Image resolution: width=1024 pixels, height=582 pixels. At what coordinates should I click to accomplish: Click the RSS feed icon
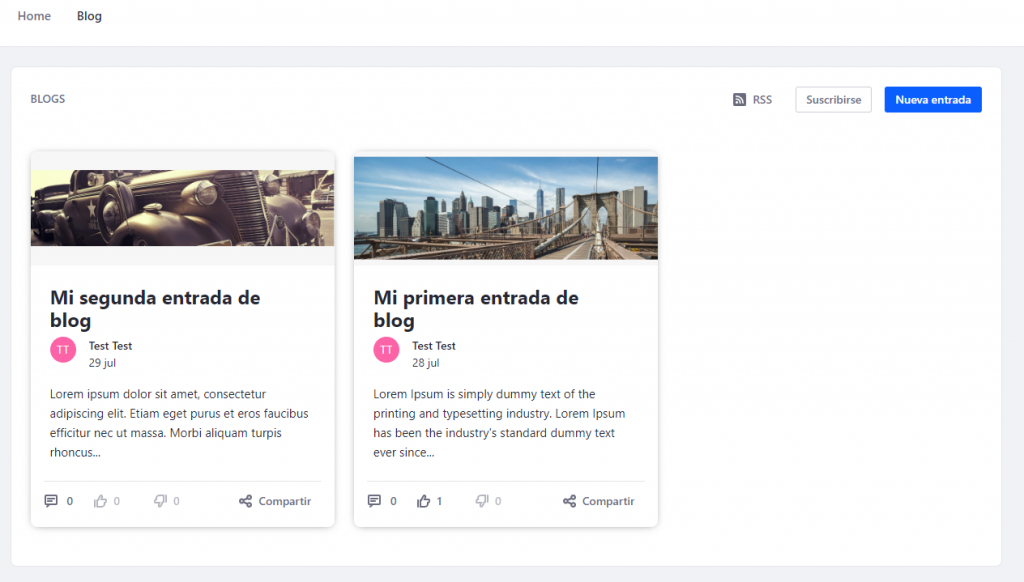pyautogui.click(x=741, y=99)
